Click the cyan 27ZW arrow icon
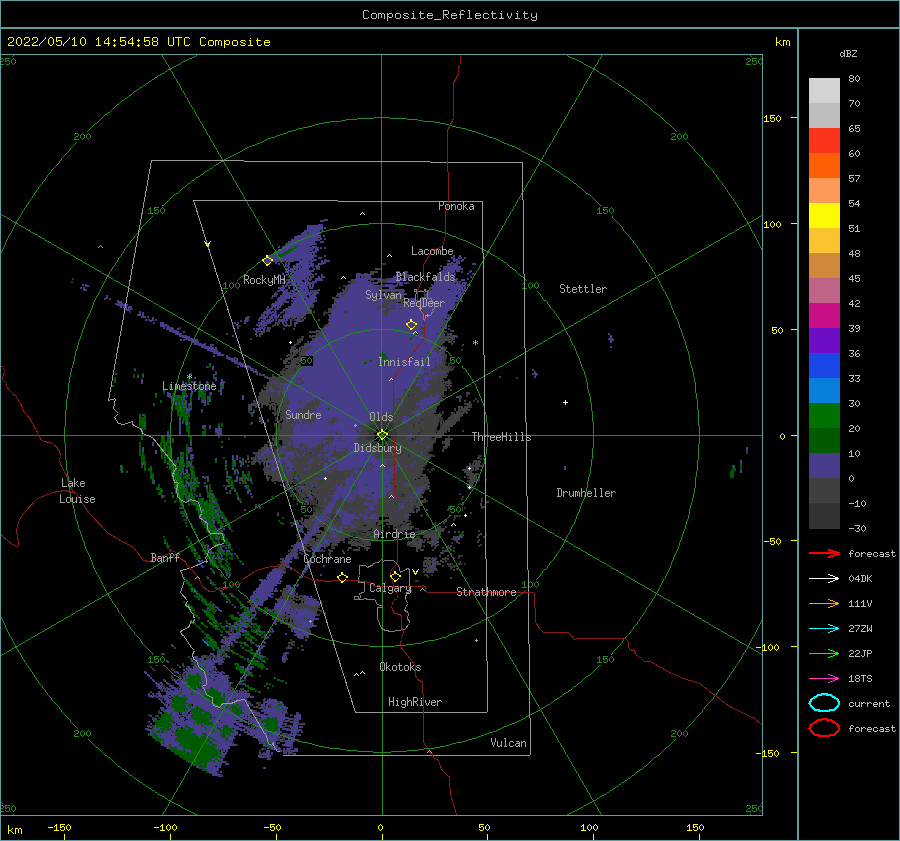The width and height of the screenshot is (900, 841). pyautogui.click(x=824, y=629)
